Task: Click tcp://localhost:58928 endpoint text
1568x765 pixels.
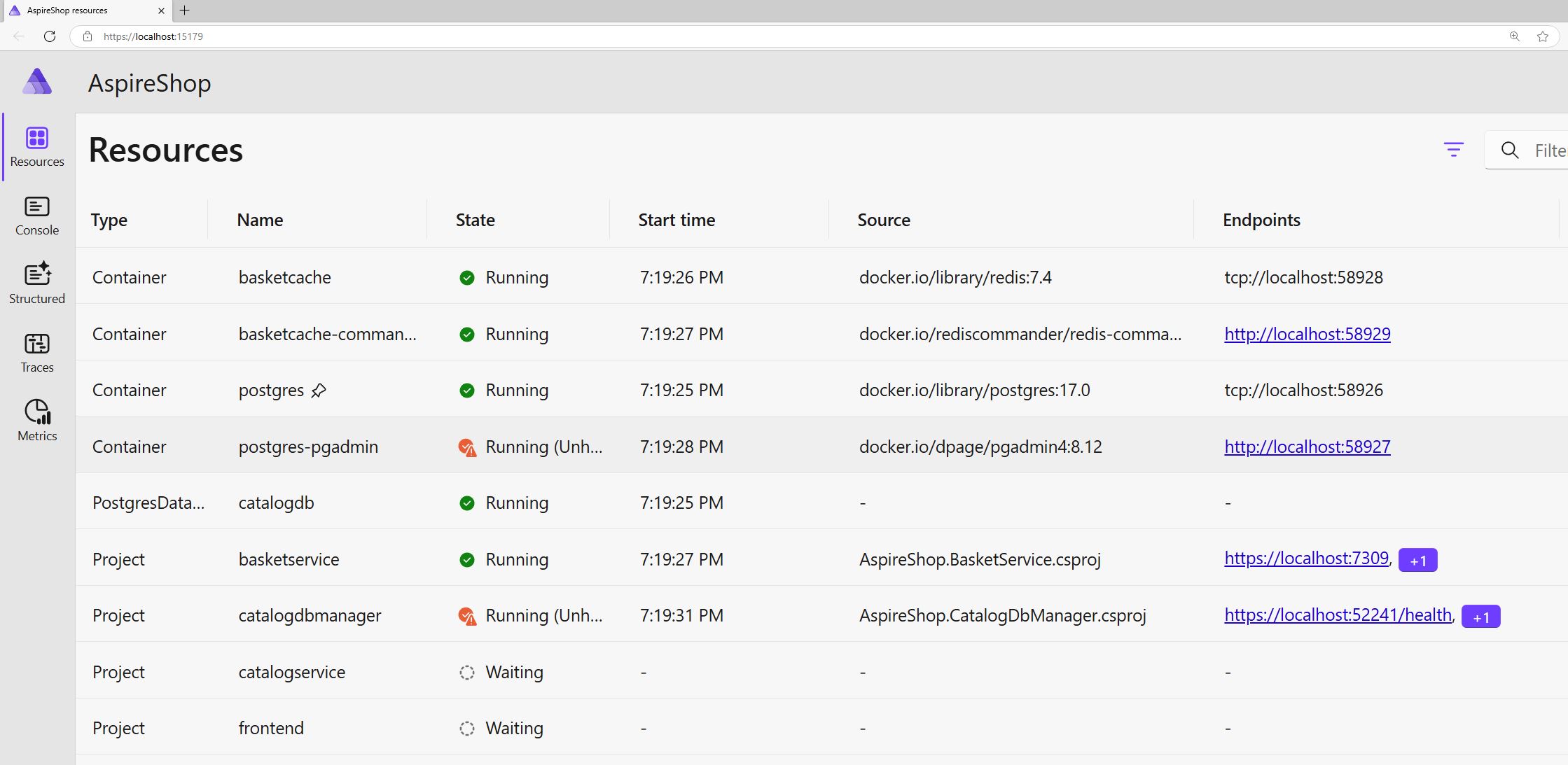Action: 1303,277
